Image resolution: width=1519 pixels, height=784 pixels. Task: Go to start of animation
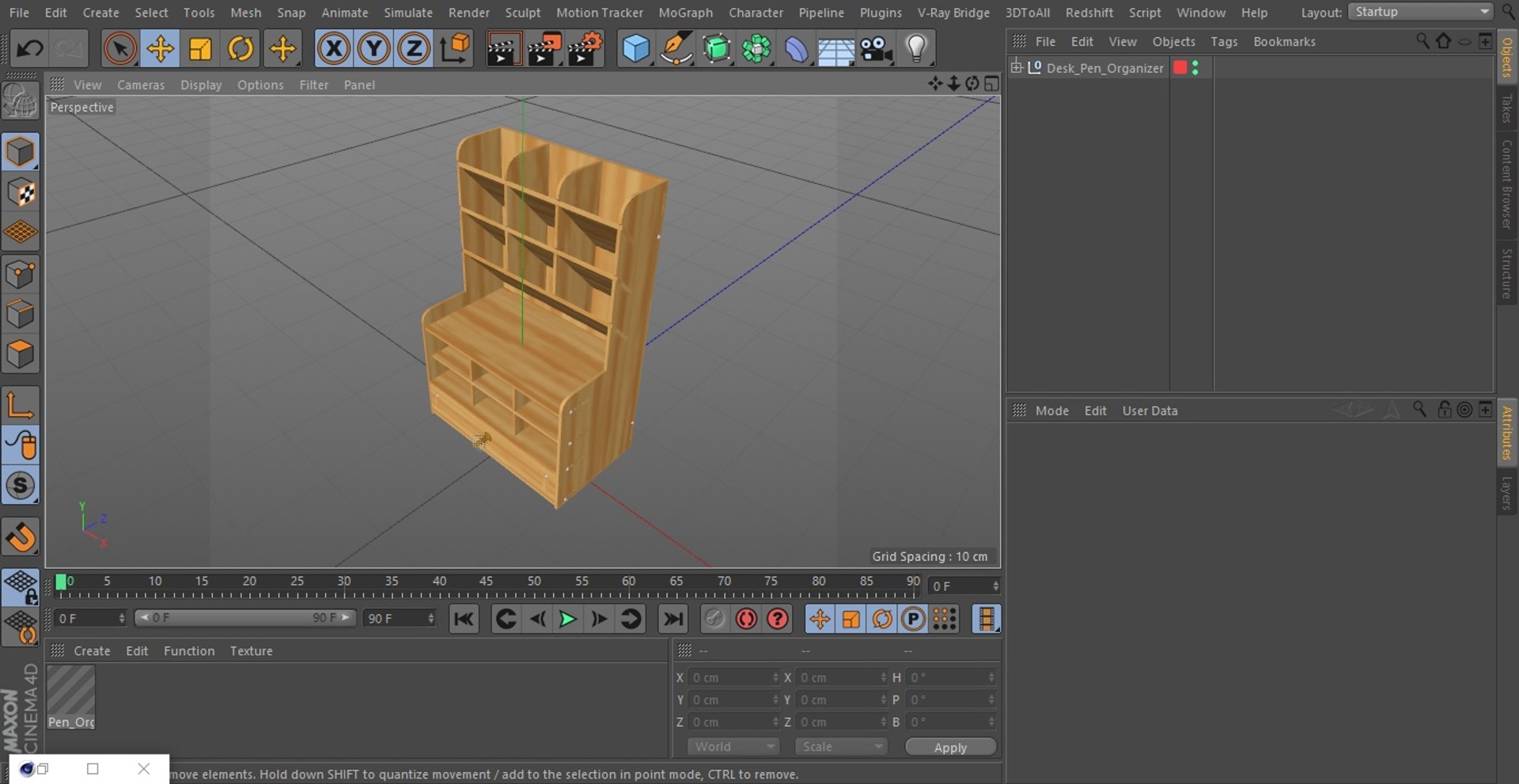(464, 619)
